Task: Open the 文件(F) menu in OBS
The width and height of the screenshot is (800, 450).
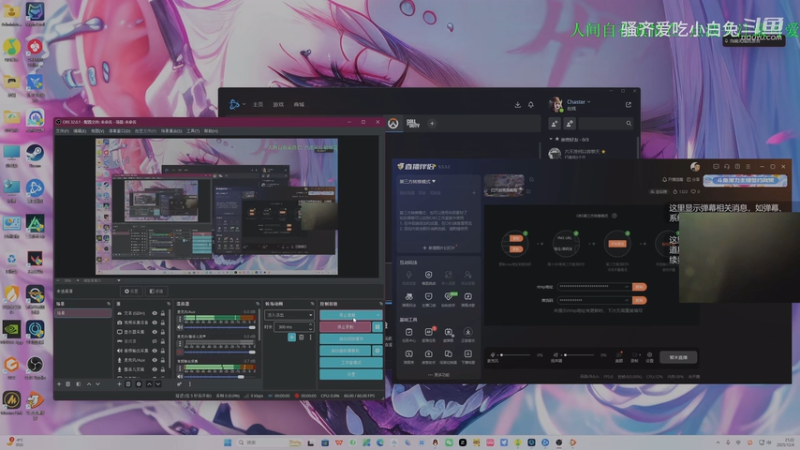Action: (62, 131)
